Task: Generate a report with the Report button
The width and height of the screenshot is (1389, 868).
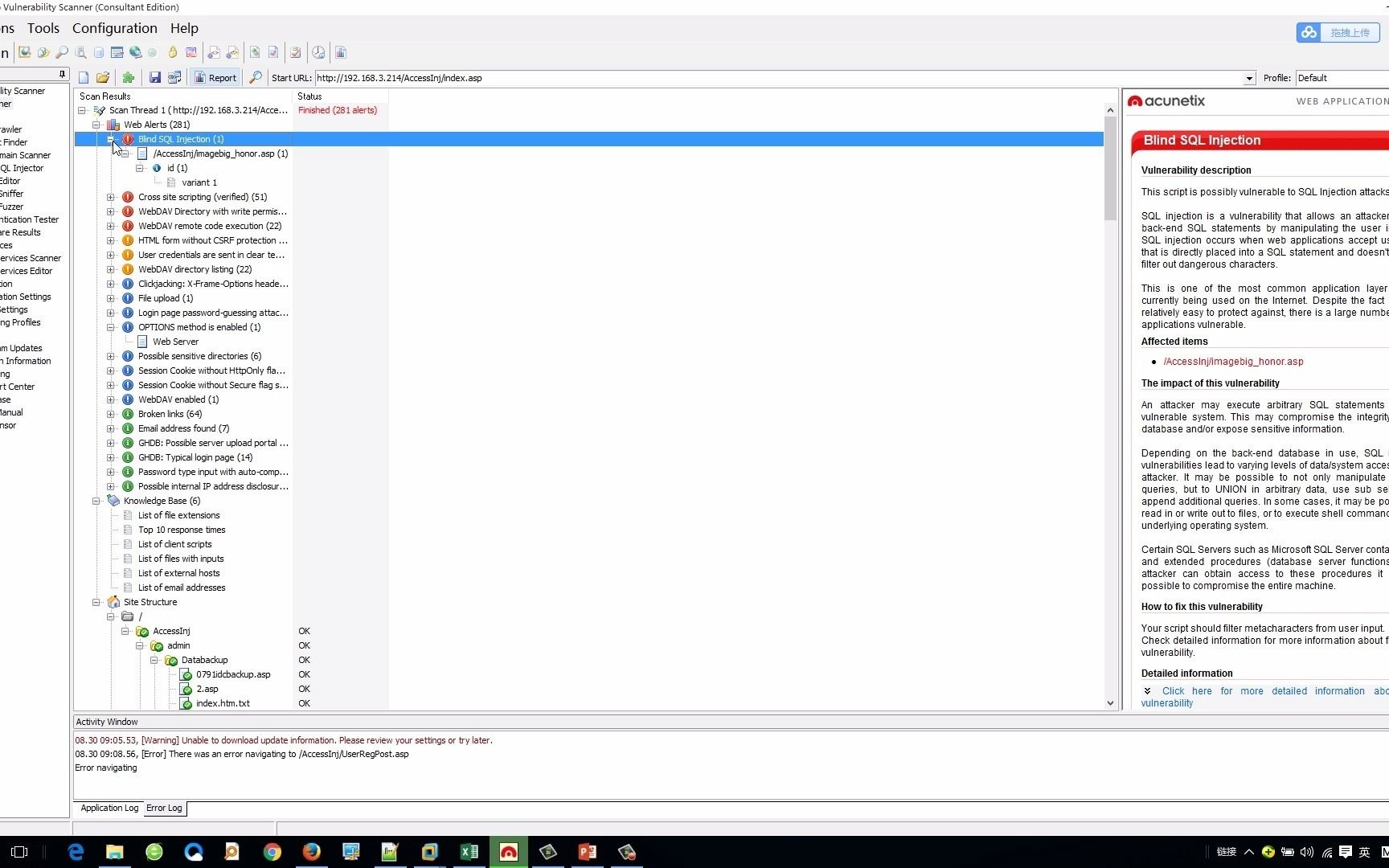Action: pyautogui.click(x=215, y=77)
